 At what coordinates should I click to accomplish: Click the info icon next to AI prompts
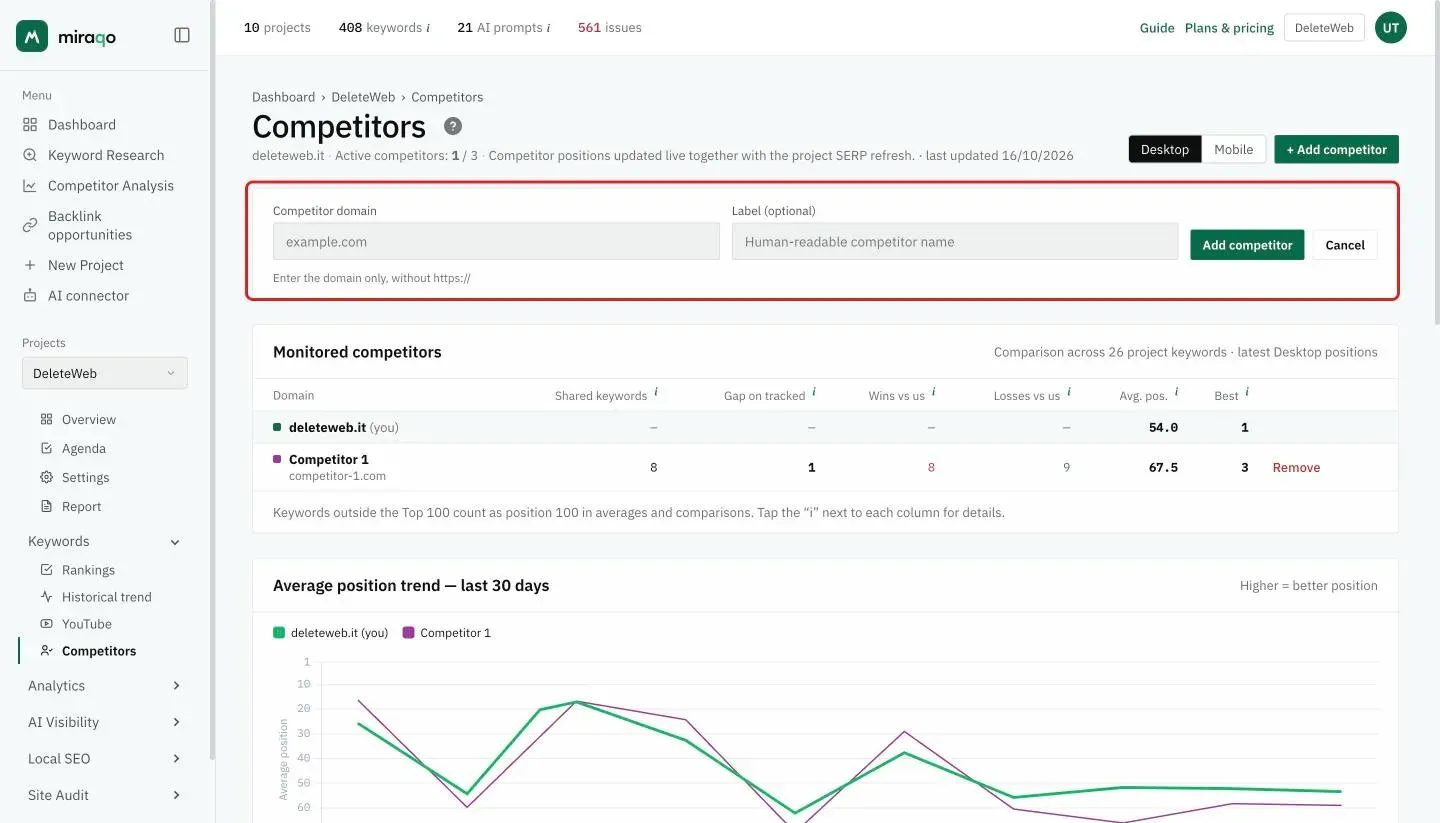click(548, 28)
